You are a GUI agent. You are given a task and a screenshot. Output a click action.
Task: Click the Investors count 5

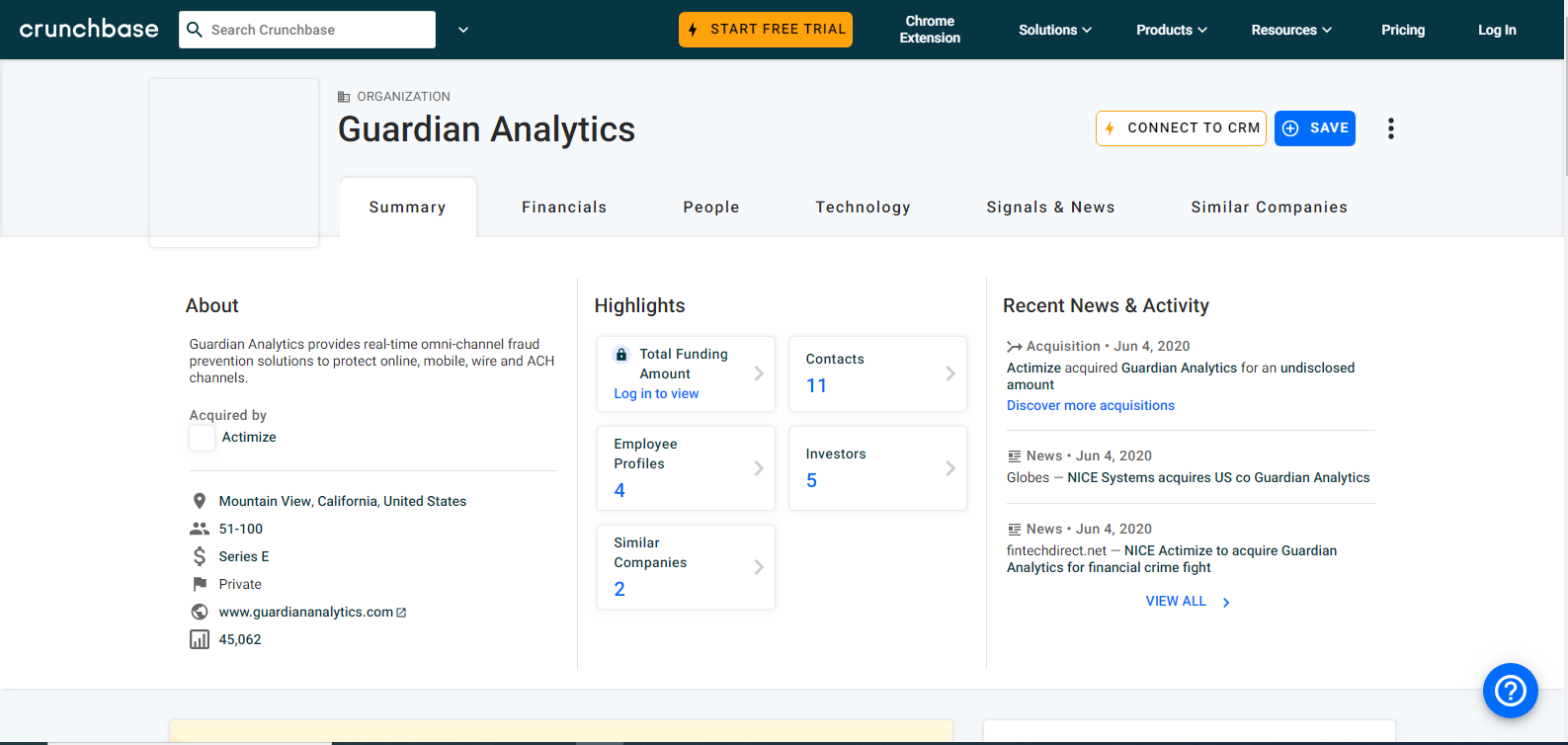811,480
